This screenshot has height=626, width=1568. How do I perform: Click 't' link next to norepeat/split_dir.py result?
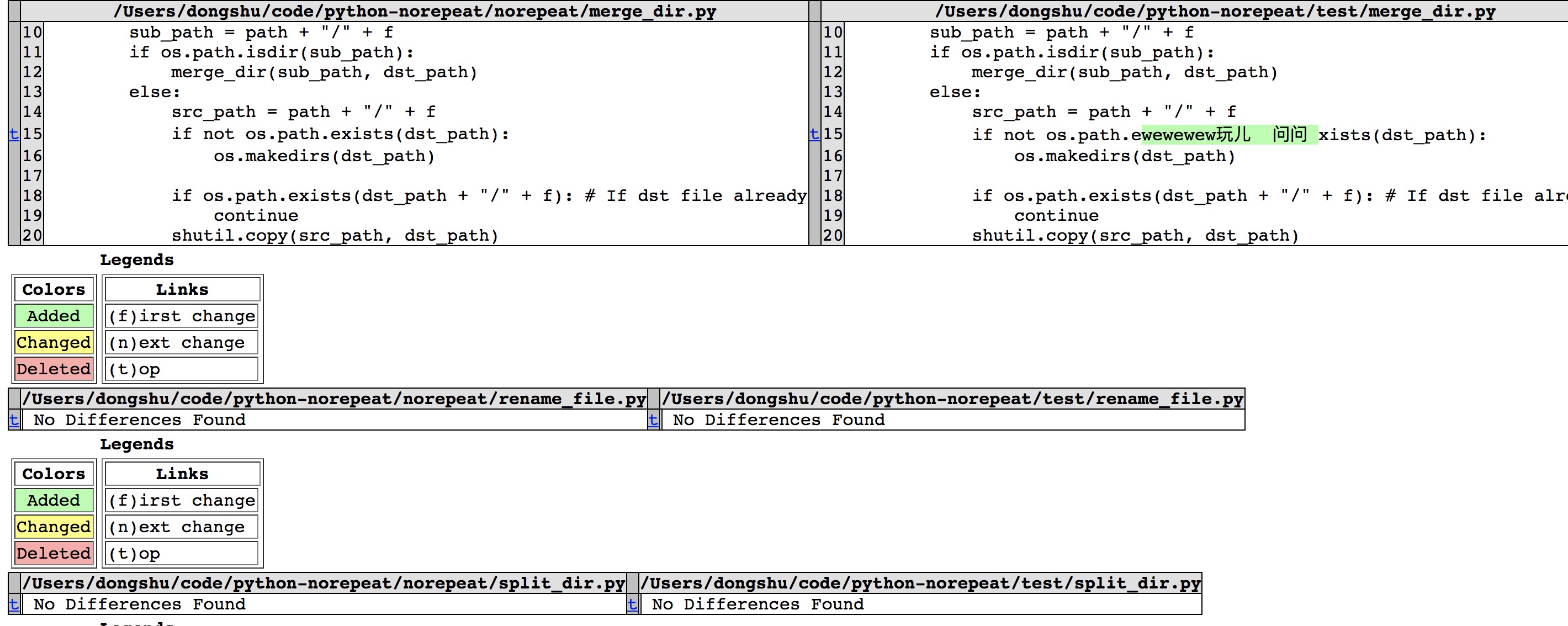point(14,604)
